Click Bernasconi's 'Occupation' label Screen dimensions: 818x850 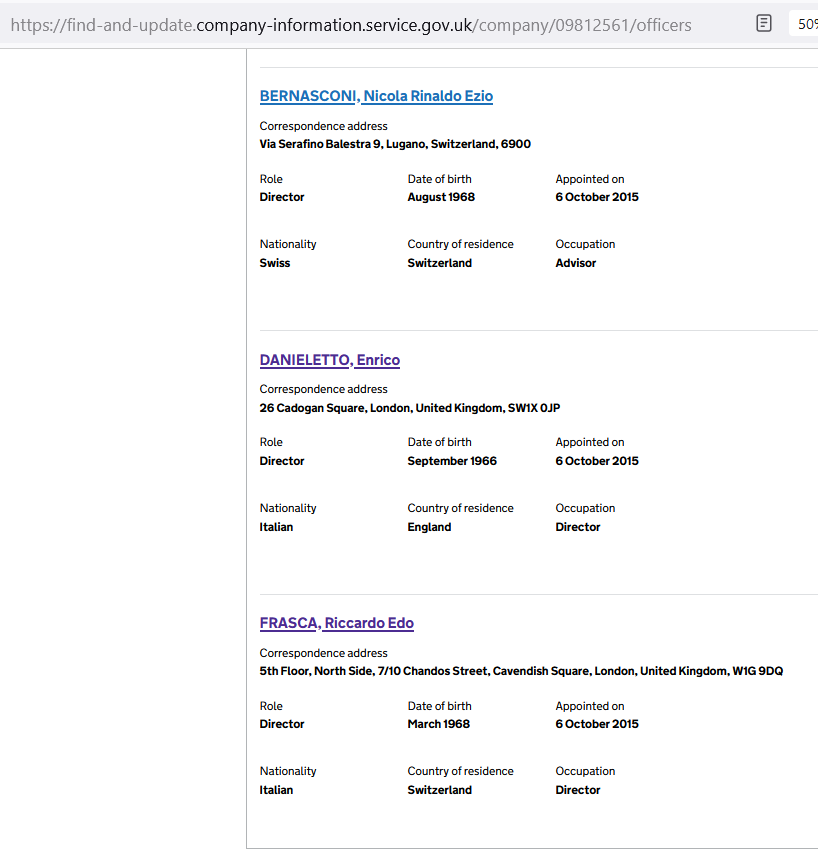coord(585,244)
